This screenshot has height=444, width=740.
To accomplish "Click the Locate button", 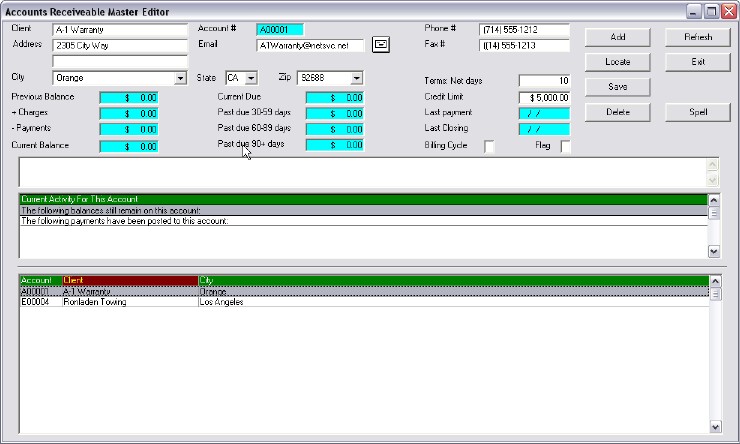I will [617, 62].
